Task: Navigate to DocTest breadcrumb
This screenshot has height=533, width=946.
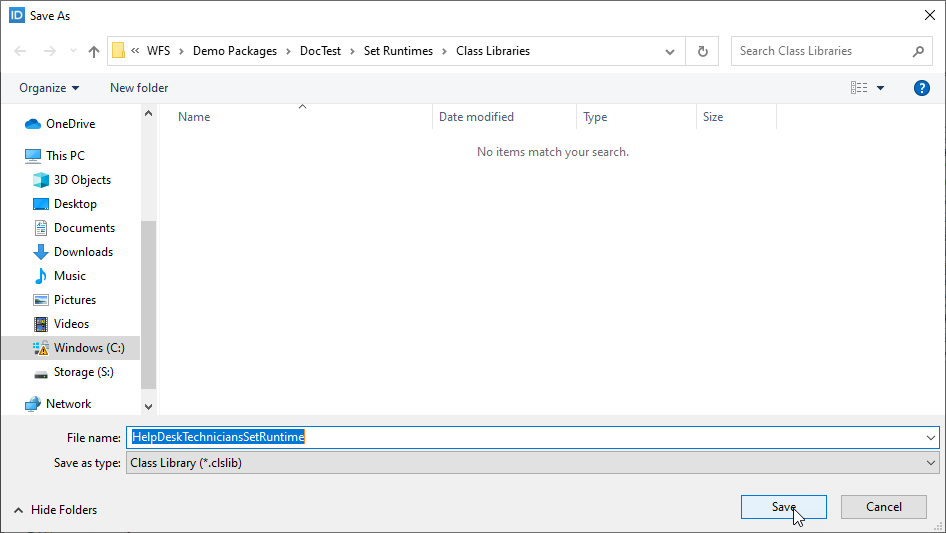Action: [x=320, y=51]
